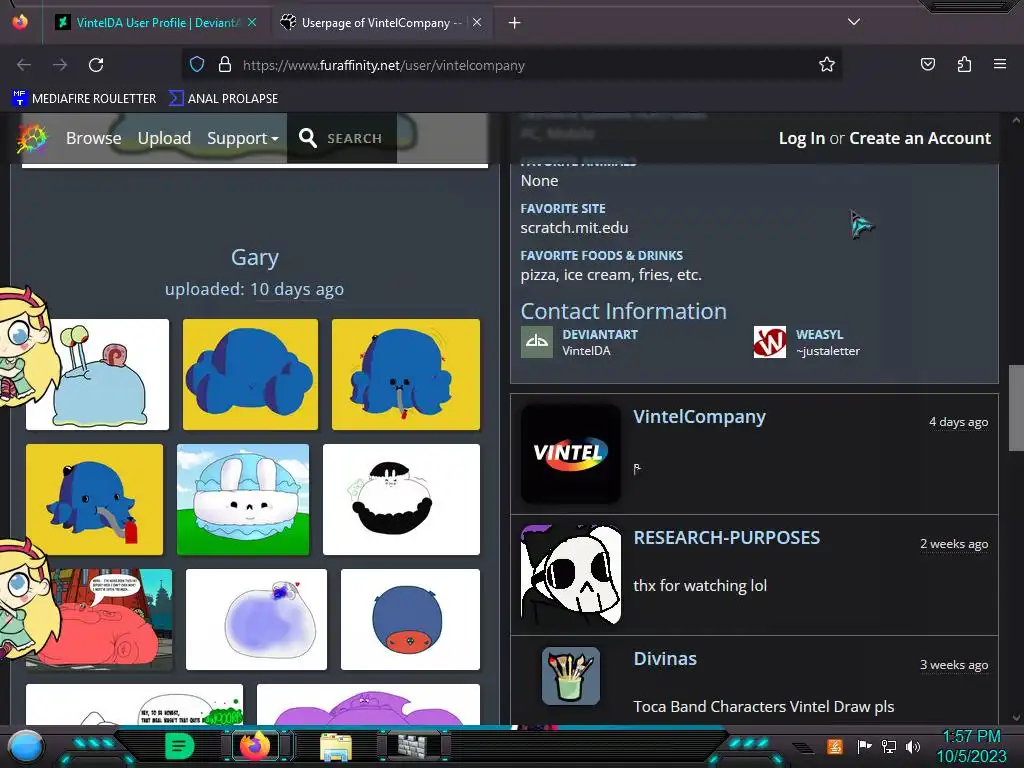Open the brick wall taskbar app
1024x768 pixels.
(x=414, y=746)
